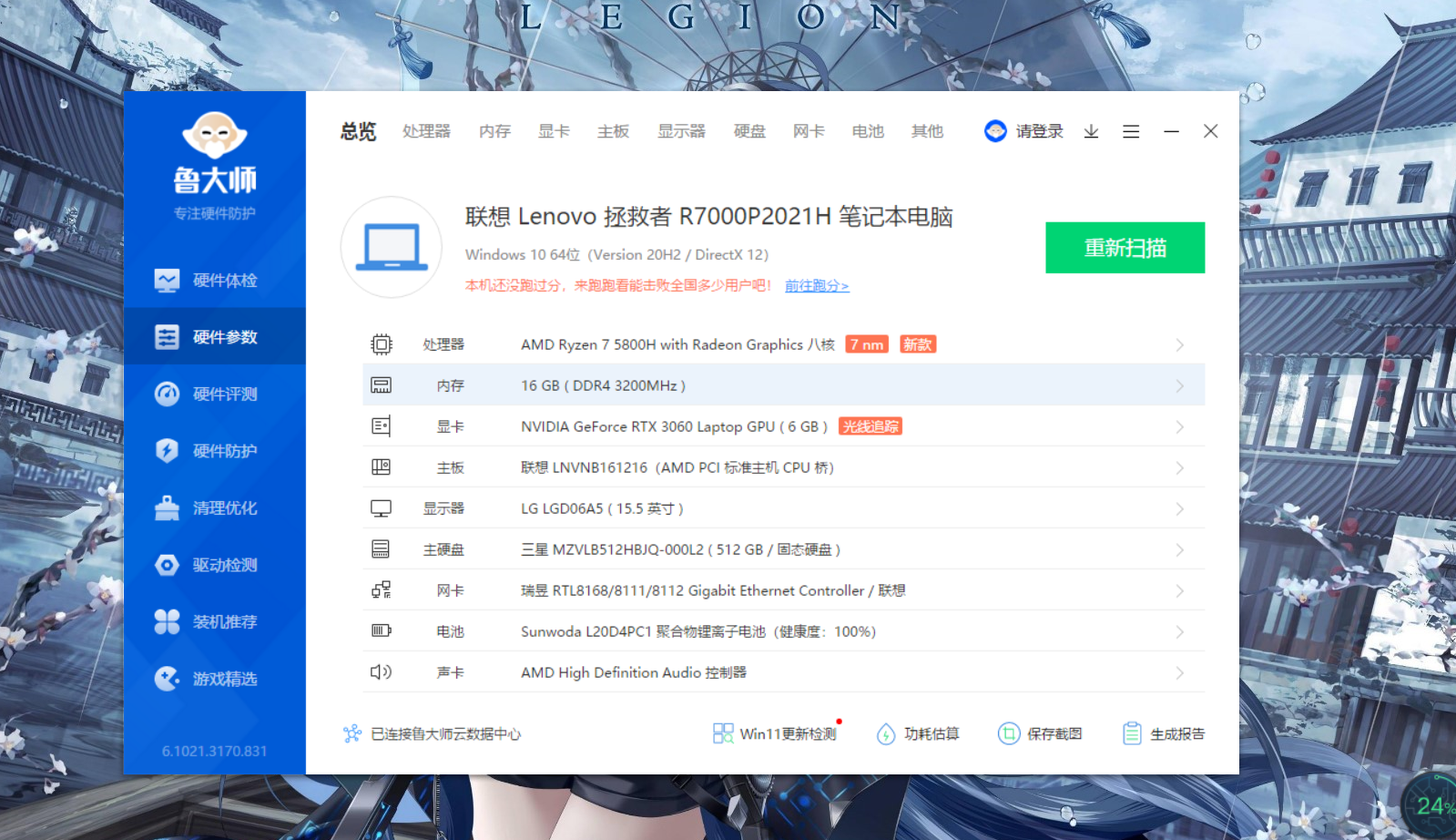Select 16 GB DDR4 3200MHz text
The height and width of the screenshot is (840, 1456).
pos(603,385)
